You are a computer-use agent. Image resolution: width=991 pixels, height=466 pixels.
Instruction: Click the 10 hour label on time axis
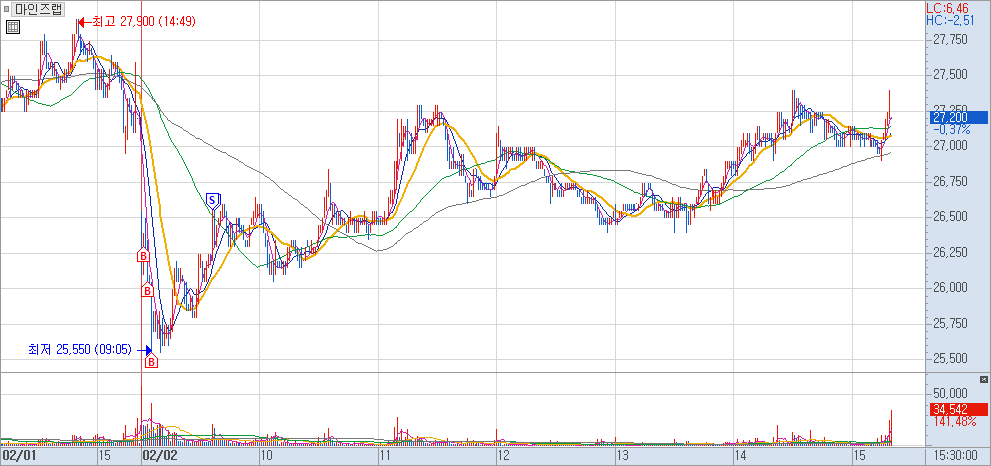[x=265, y=455]
